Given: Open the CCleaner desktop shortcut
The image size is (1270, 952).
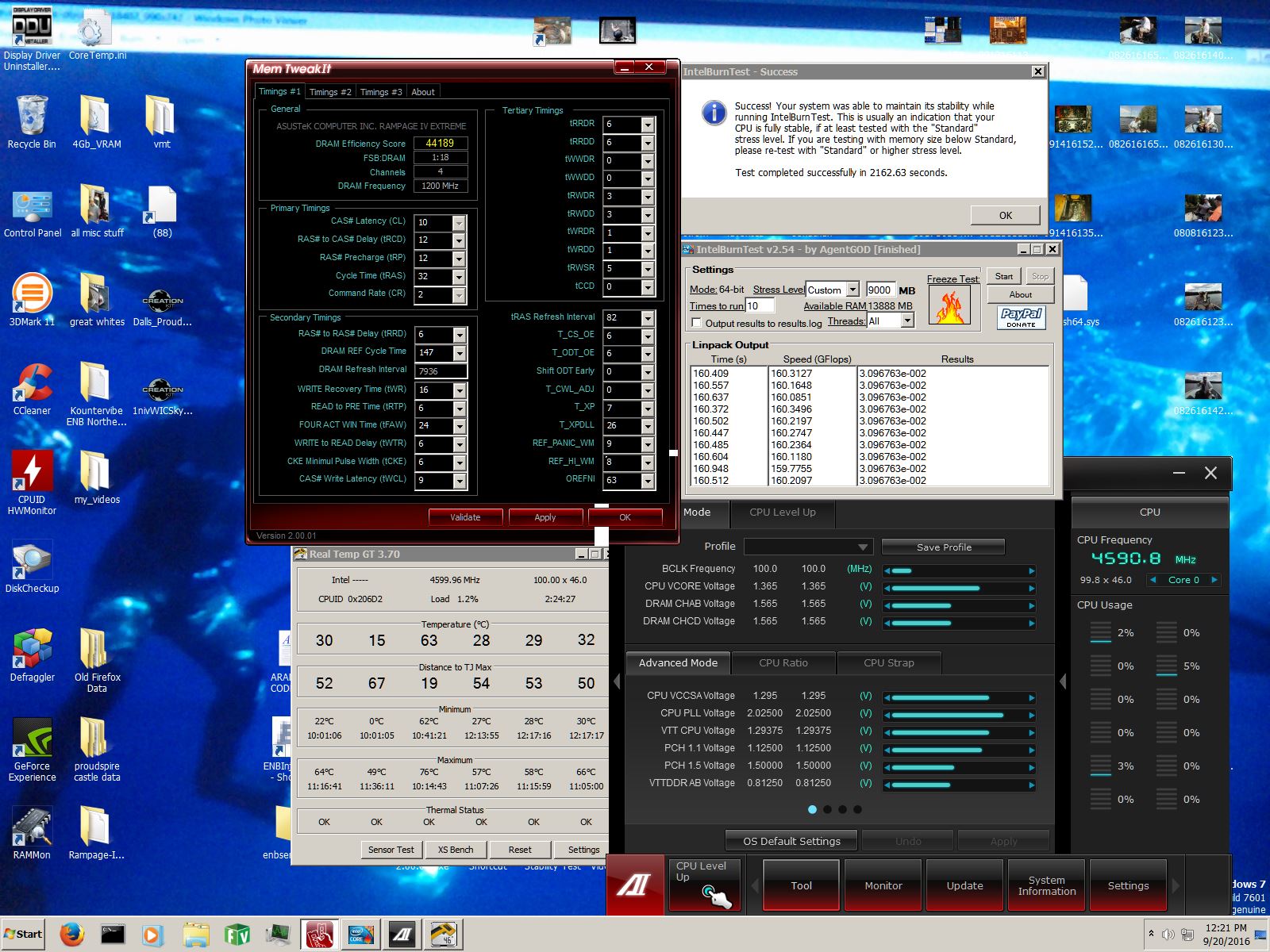Looking at the screenshot, I should pos(32,389).
